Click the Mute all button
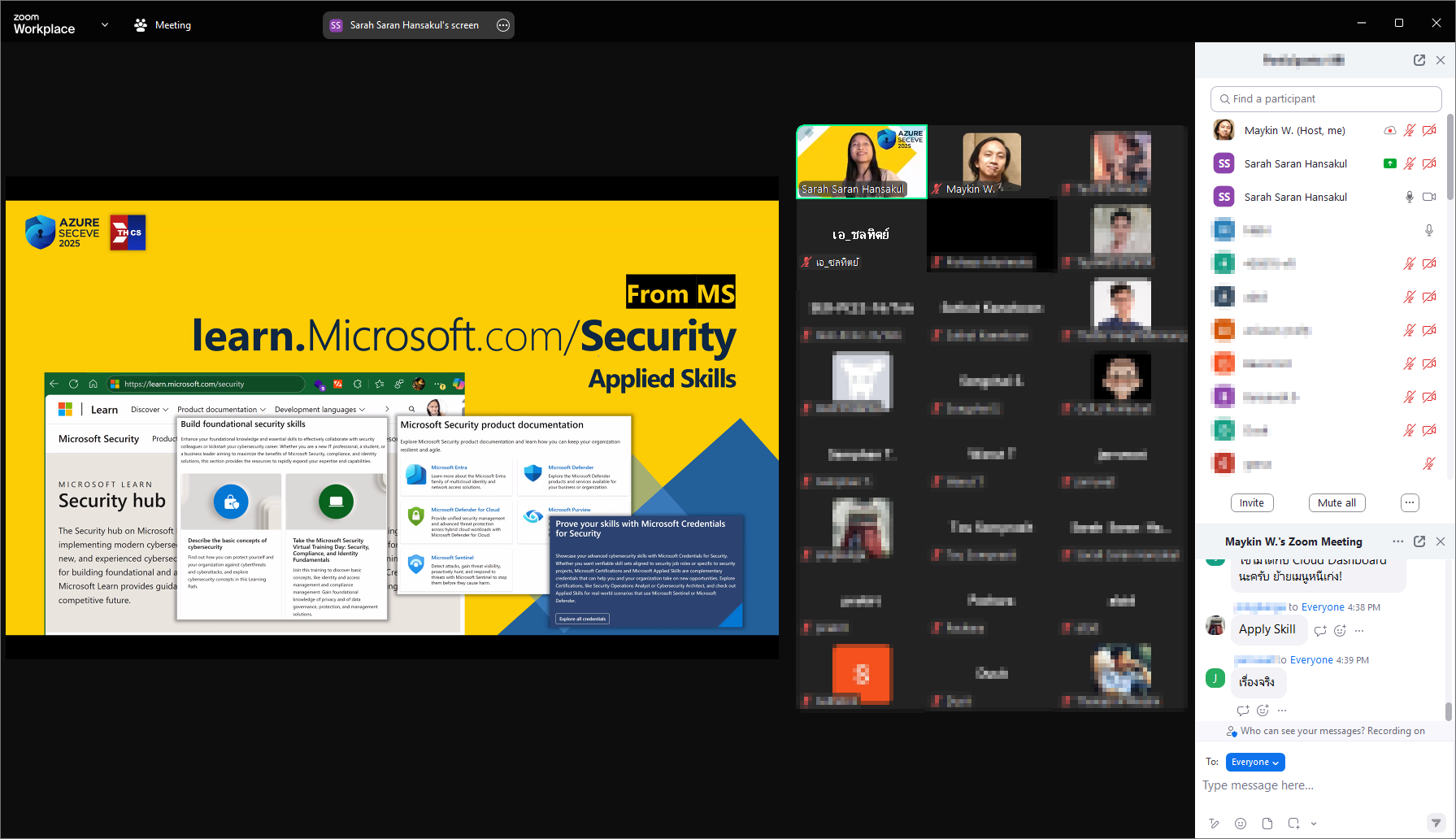Screen dimensions: 1456x839 [1337, 502]
